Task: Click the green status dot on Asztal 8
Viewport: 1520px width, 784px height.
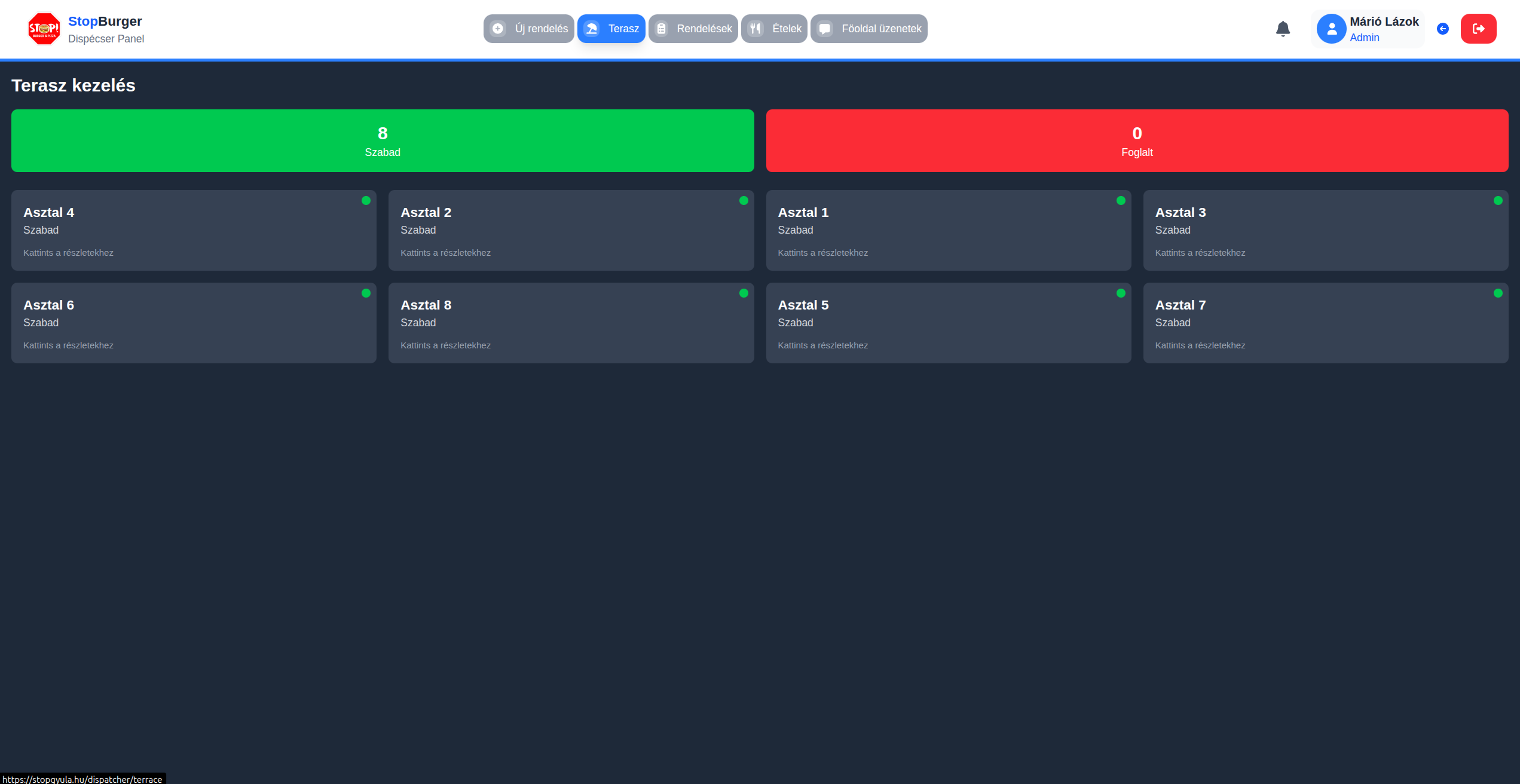Action: (x=744, y=293)
